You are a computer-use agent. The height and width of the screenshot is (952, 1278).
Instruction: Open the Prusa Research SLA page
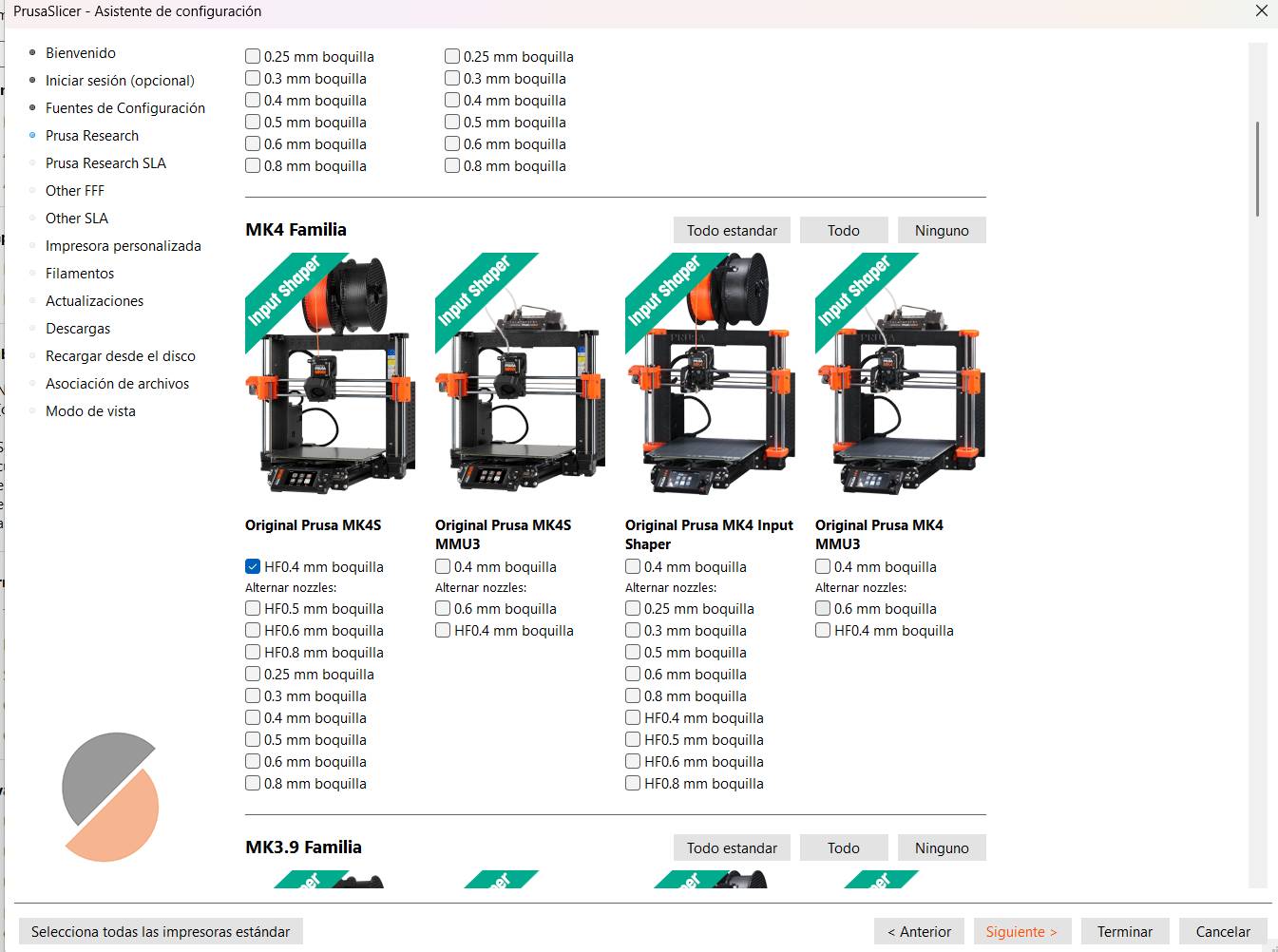point(105,163)
